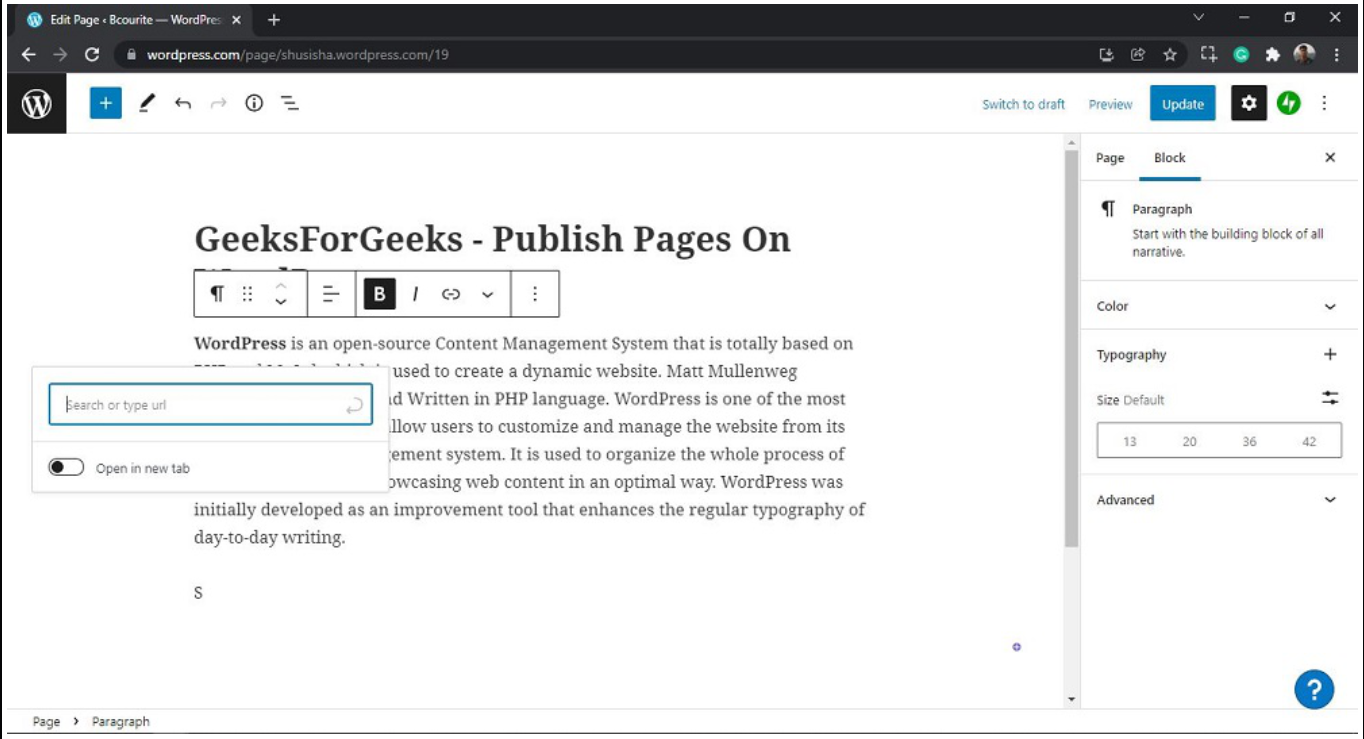Switch to the Page tab
This screenshot has width=1364, height=739.
1110,158
